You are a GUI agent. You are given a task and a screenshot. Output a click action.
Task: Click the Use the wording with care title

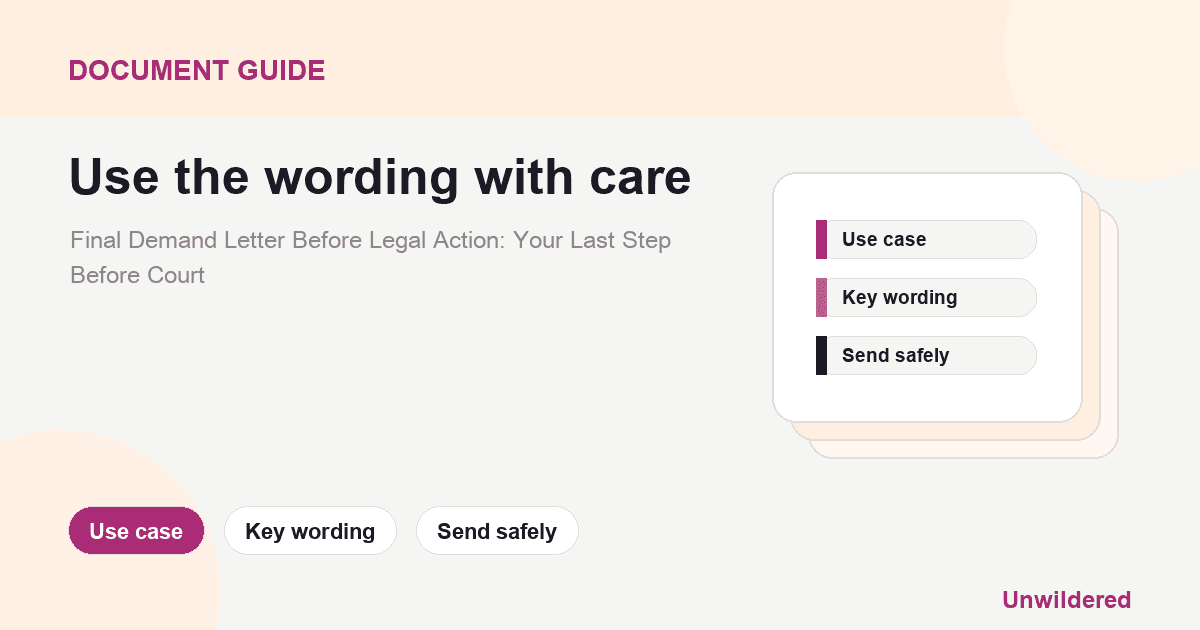(380, 177)
